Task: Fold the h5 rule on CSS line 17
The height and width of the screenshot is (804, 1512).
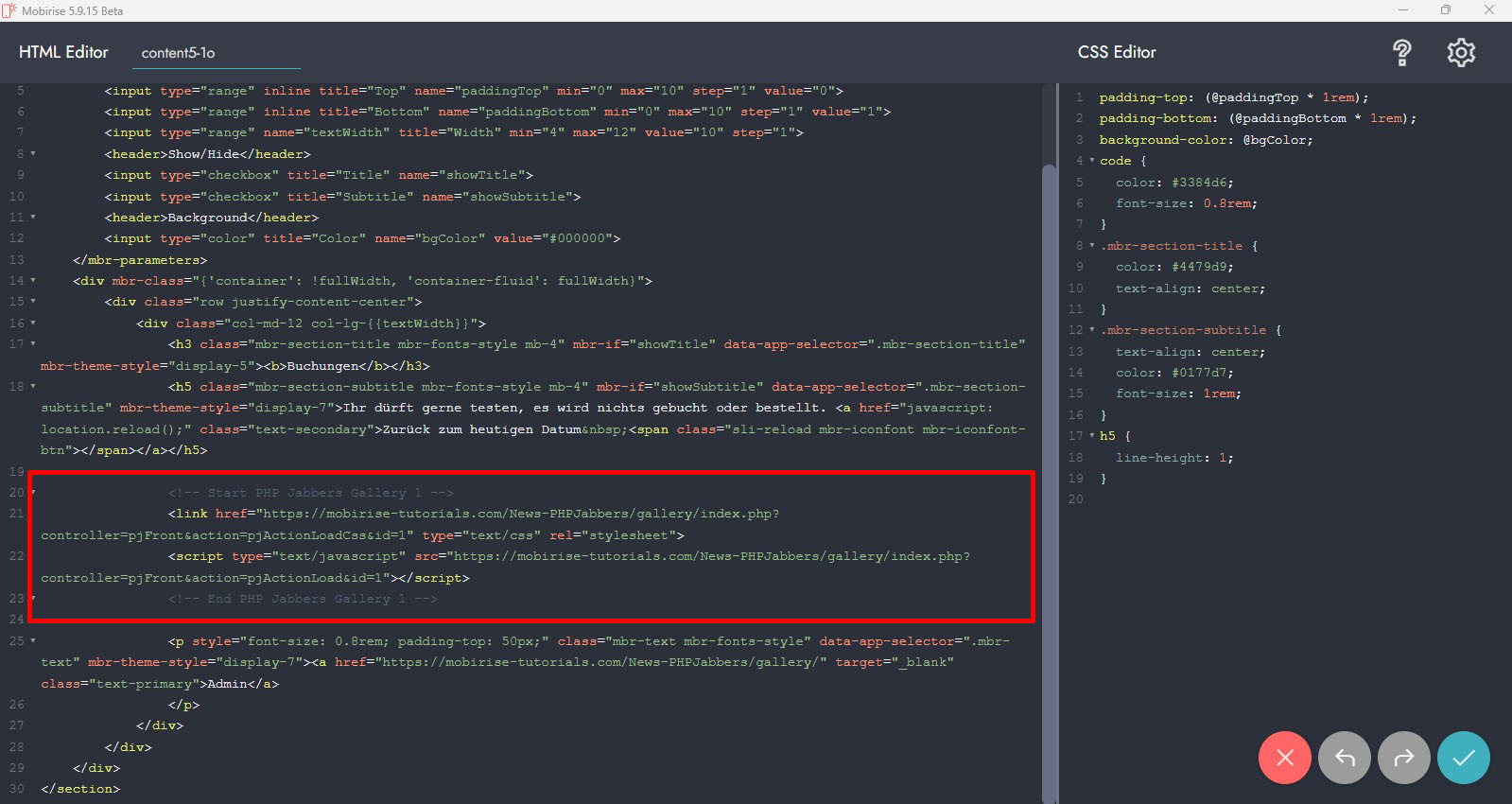Action: click(1092, 436)
